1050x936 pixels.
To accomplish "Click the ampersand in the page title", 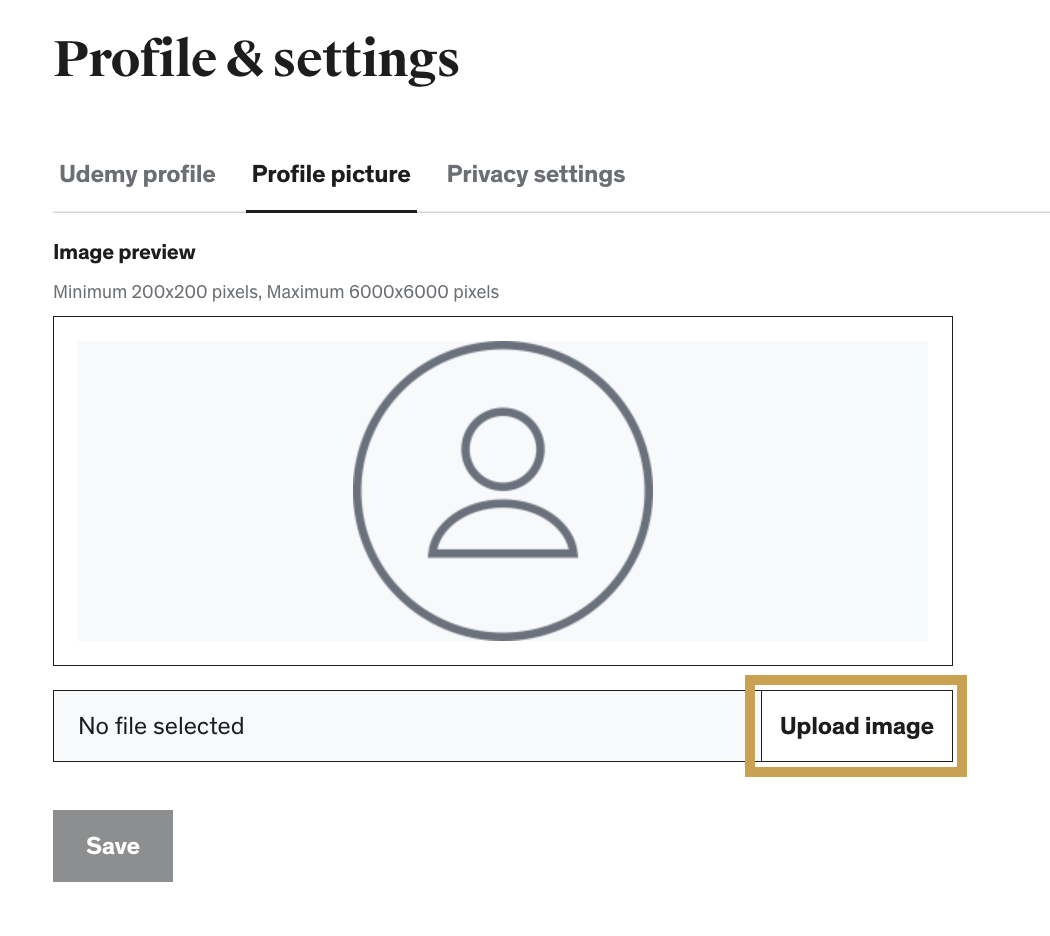I will pyautogui.click(x=243, y=59).
